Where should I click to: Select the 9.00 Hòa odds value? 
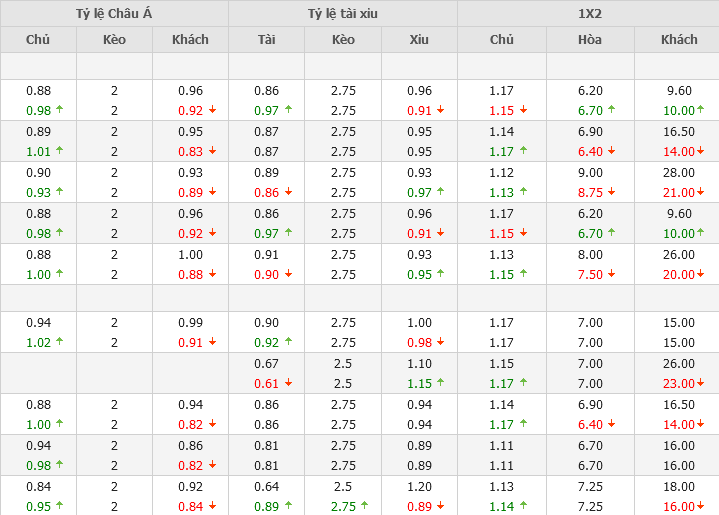point(590,172)
